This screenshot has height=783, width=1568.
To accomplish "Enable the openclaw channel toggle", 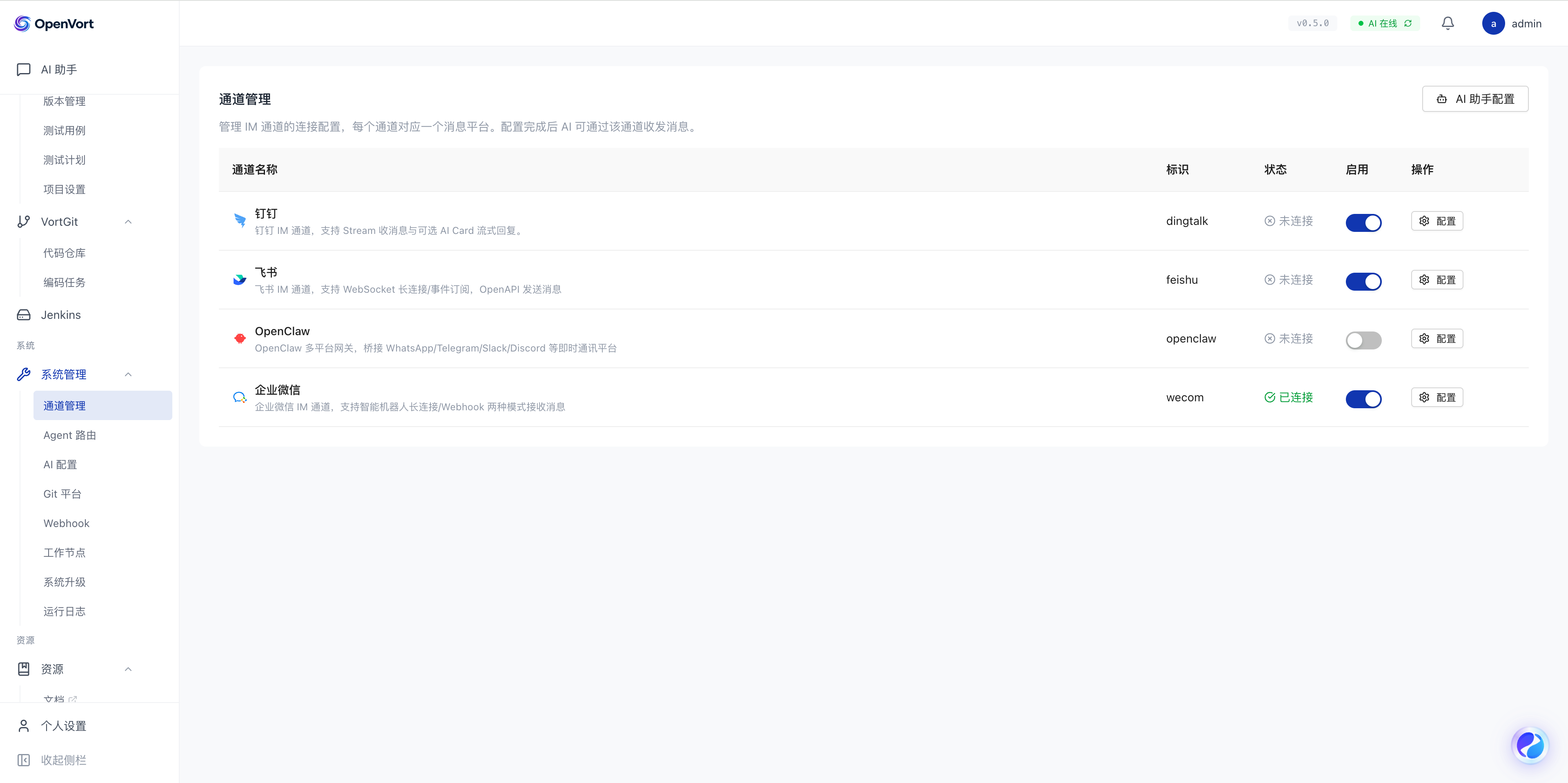I will click(x=1363, y=340).
